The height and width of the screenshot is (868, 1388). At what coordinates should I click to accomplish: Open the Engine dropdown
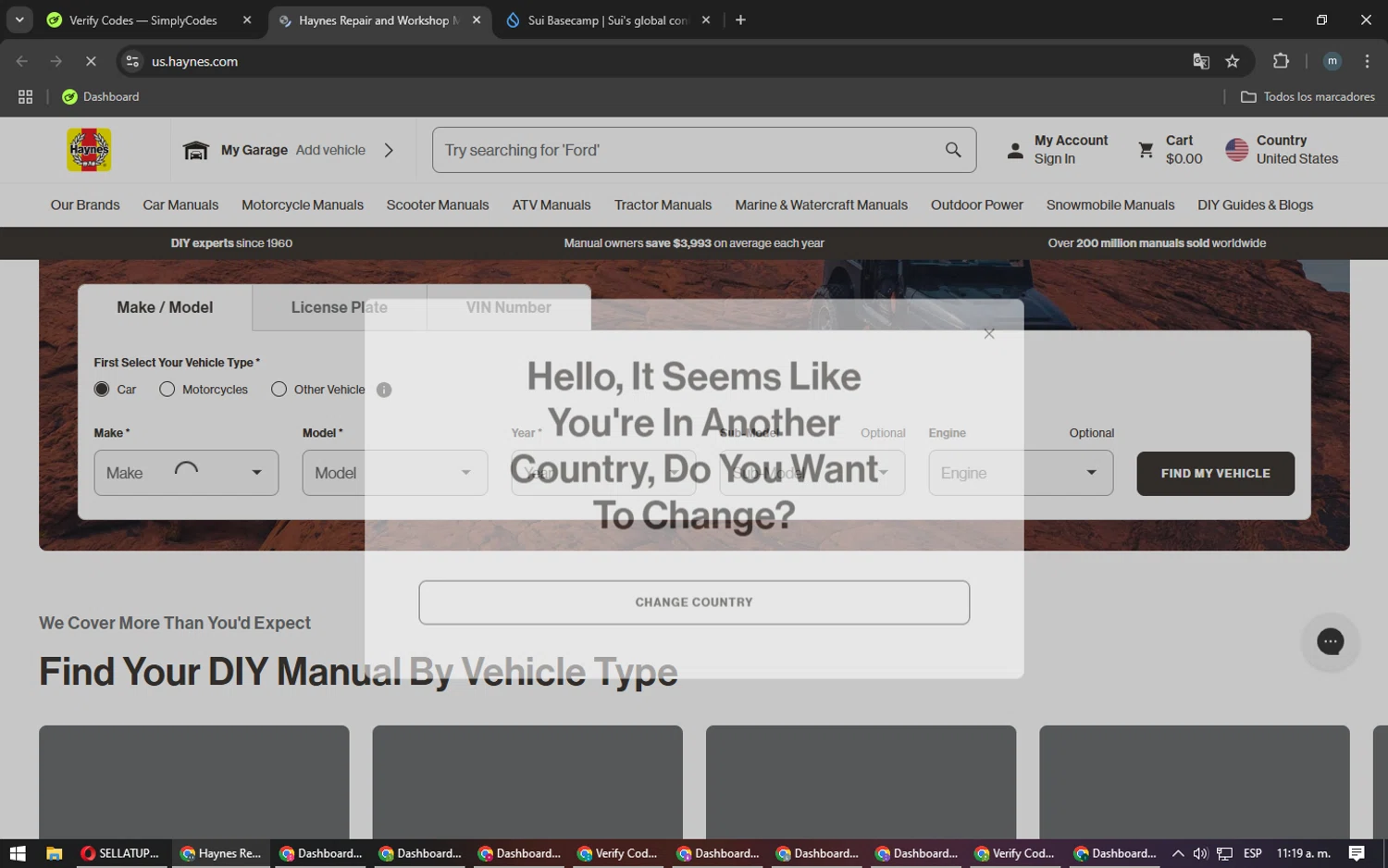pyautogui.click(x=1020, y=473)
